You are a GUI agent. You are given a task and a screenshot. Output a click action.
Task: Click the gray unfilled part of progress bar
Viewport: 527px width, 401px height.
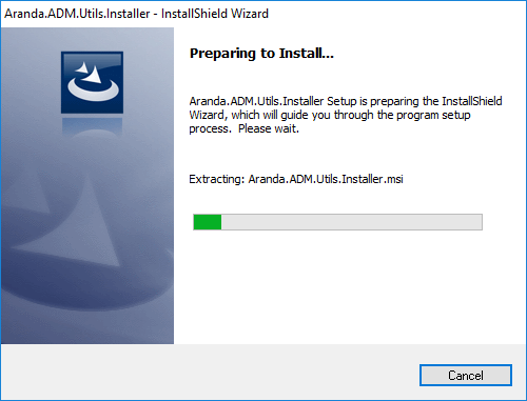point(352,222)
